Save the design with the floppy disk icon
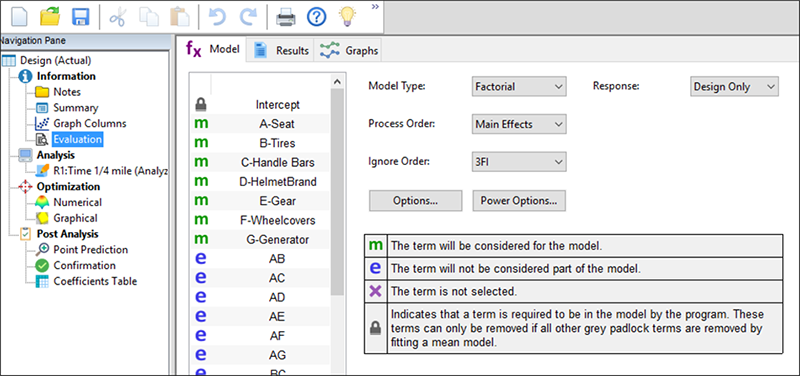This screenshot has height=376, width=800. coord(81,18)
